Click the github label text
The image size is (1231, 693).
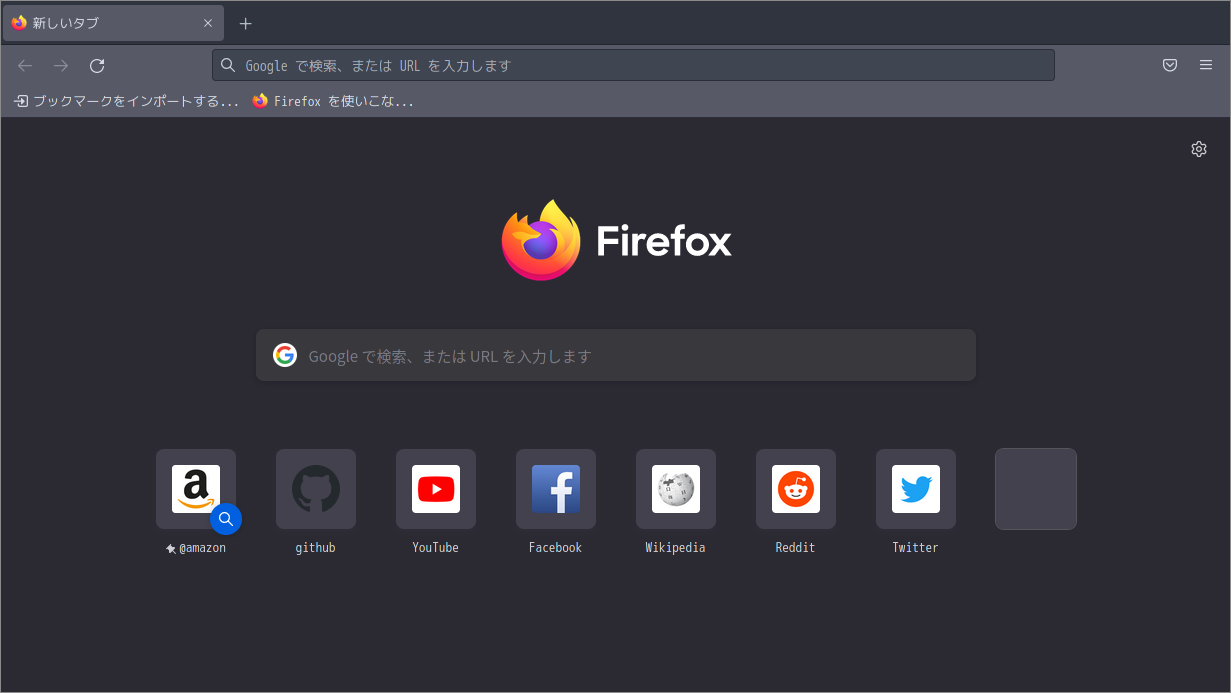[316, 548]
